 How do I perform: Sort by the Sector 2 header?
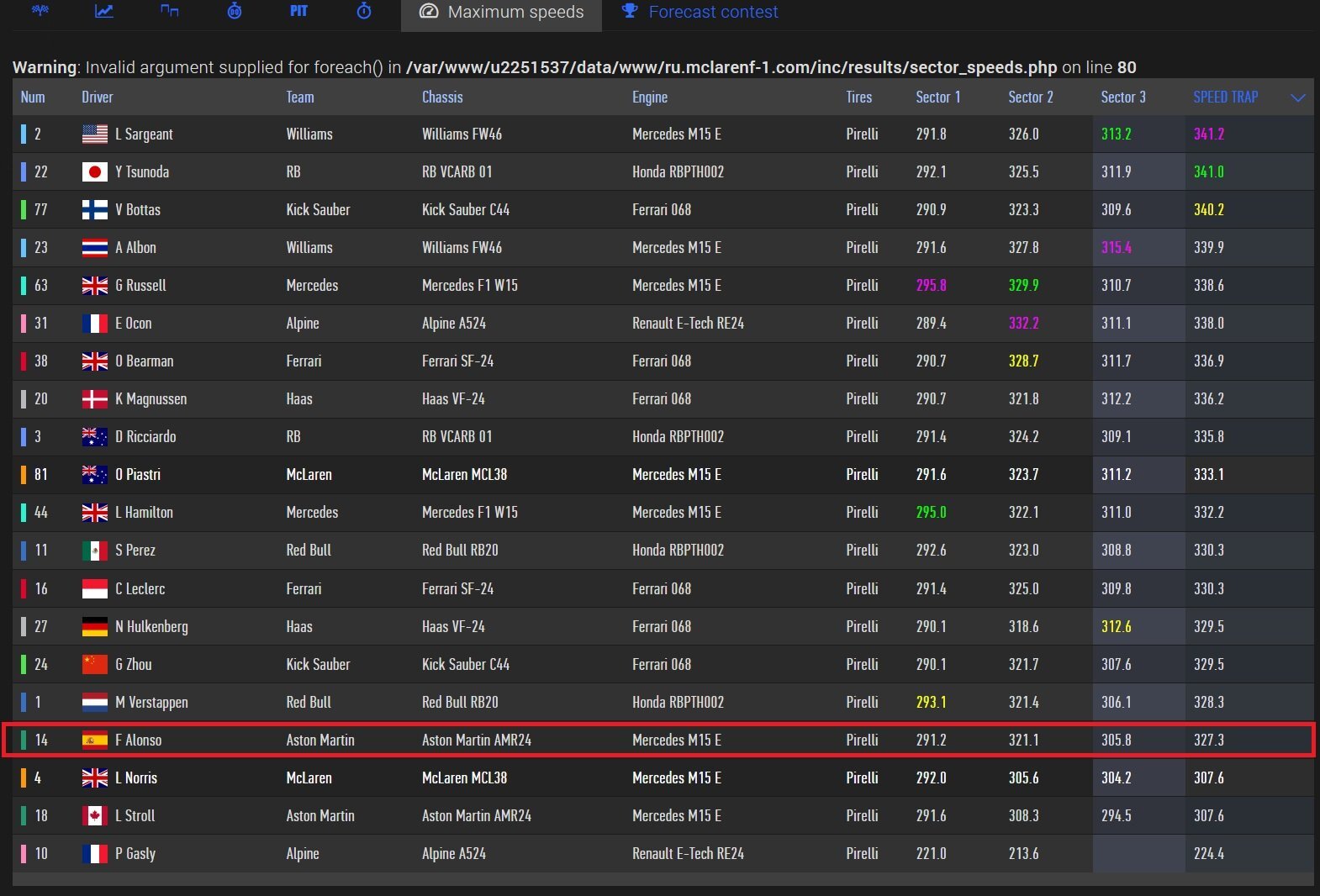coord(1031,97)
